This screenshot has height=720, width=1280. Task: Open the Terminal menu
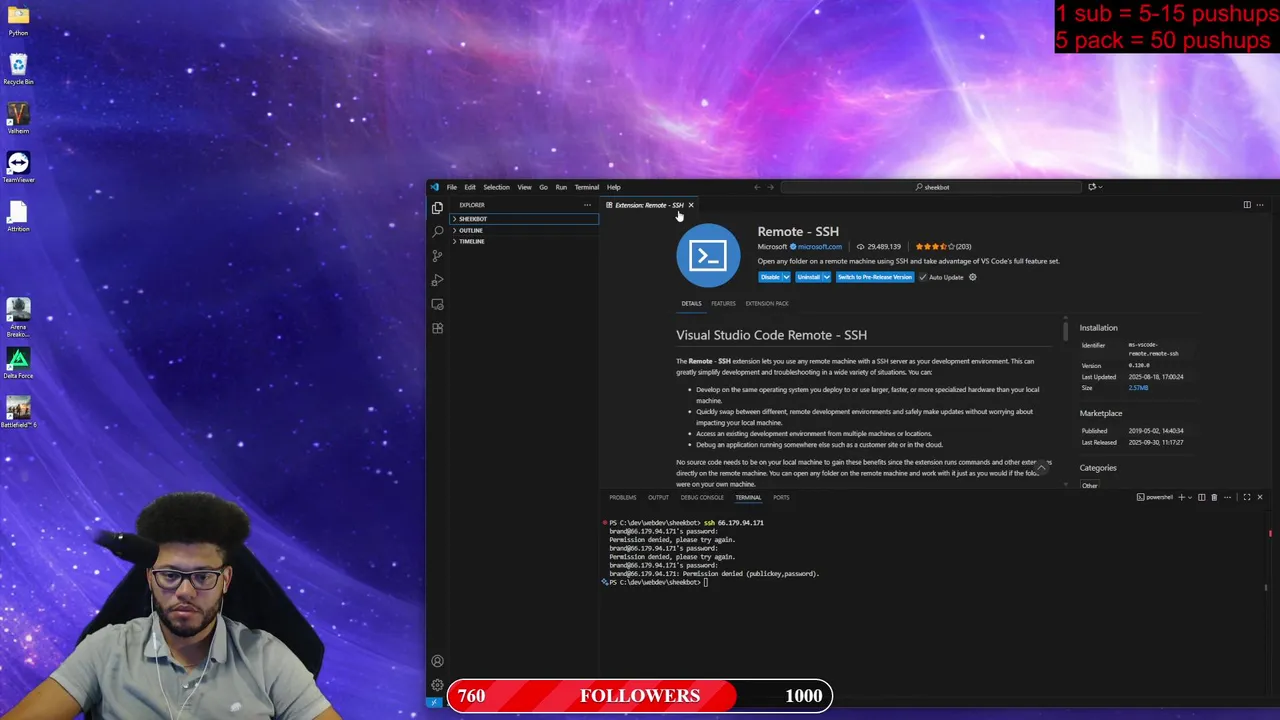click(x=586, y=187)
